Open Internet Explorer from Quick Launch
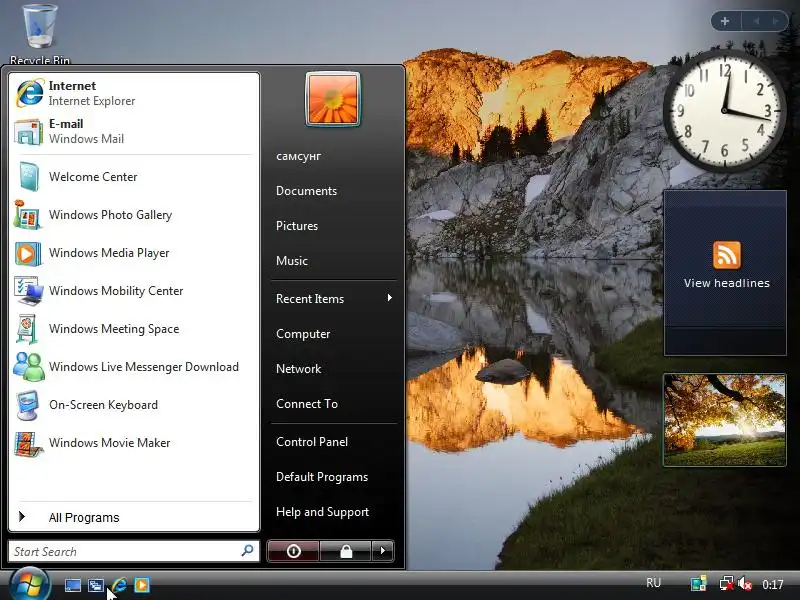This screenshot has width=800, height=600. 119,585
